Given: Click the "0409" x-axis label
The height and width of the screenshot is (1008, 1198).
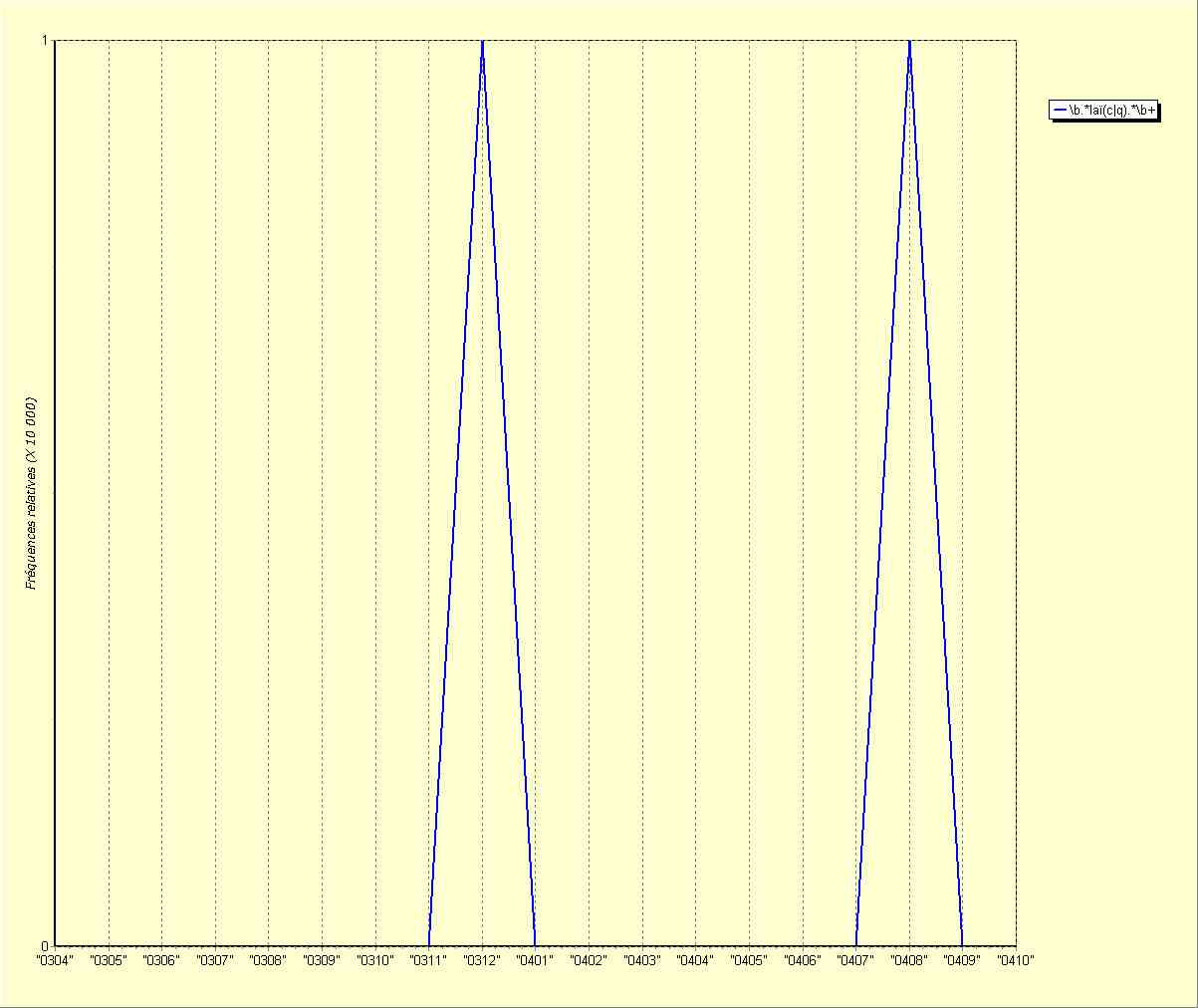Looking at the screenshot, I should [962, 961].
